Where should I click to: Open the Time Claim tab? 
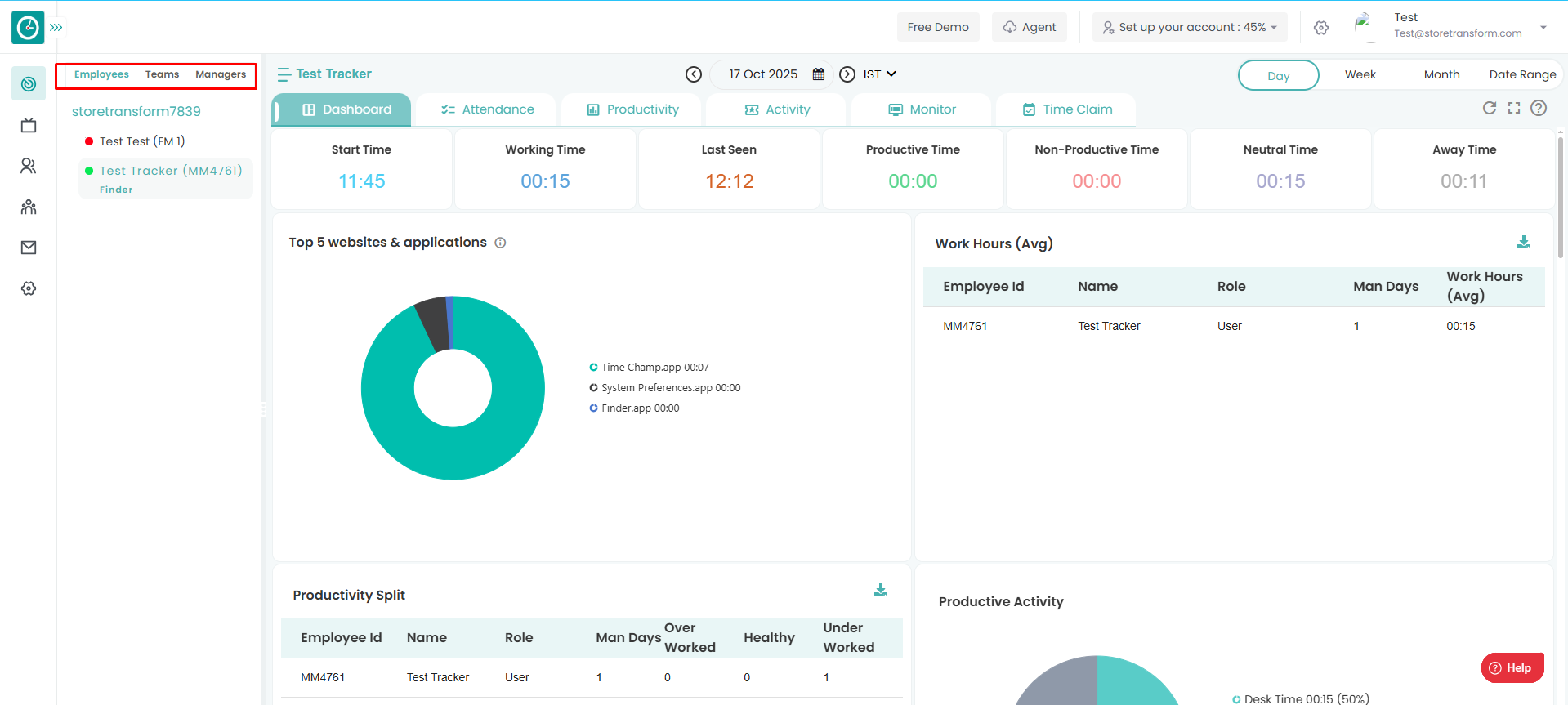click(1067, 109)
